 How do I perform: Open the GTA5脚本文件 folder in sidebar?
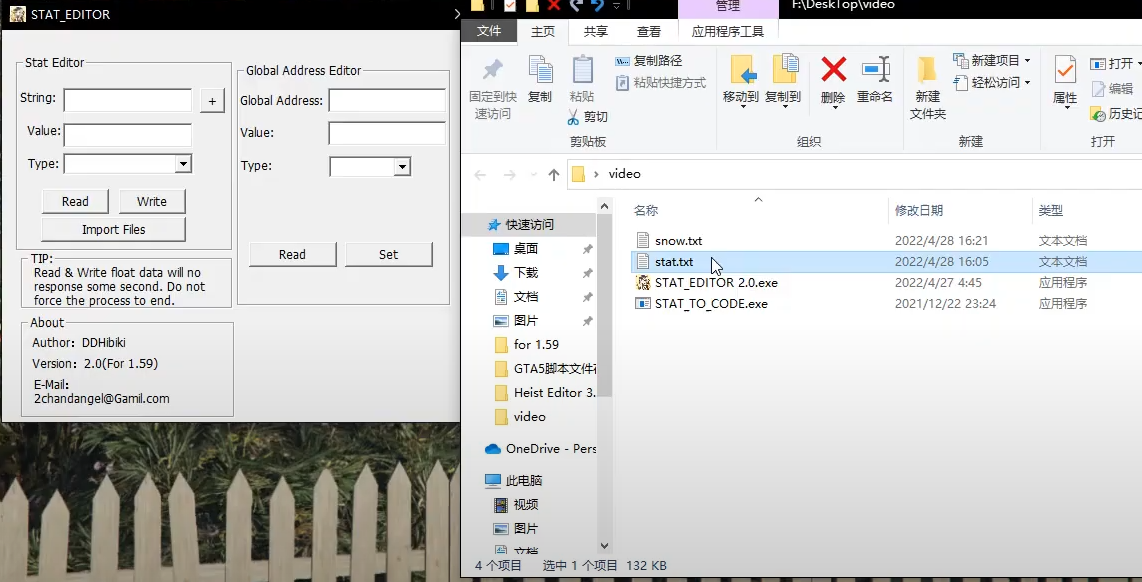click(555, 369)
